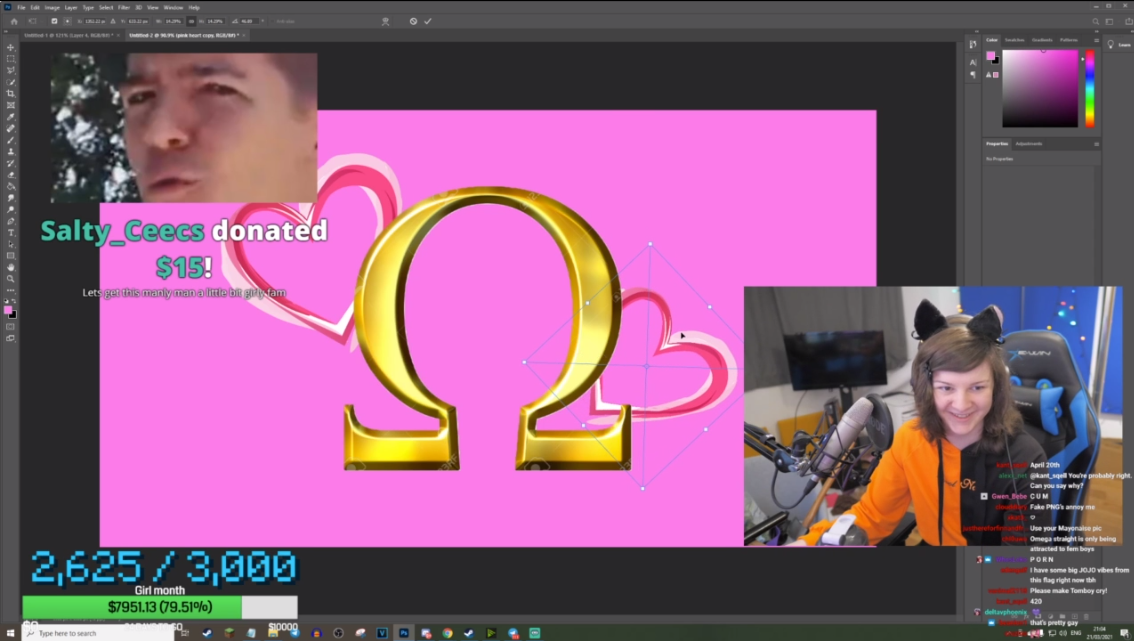The image size is (1134, 641).
Task: Select the Rectangular Marquee tool
Action: coord(11,59)
